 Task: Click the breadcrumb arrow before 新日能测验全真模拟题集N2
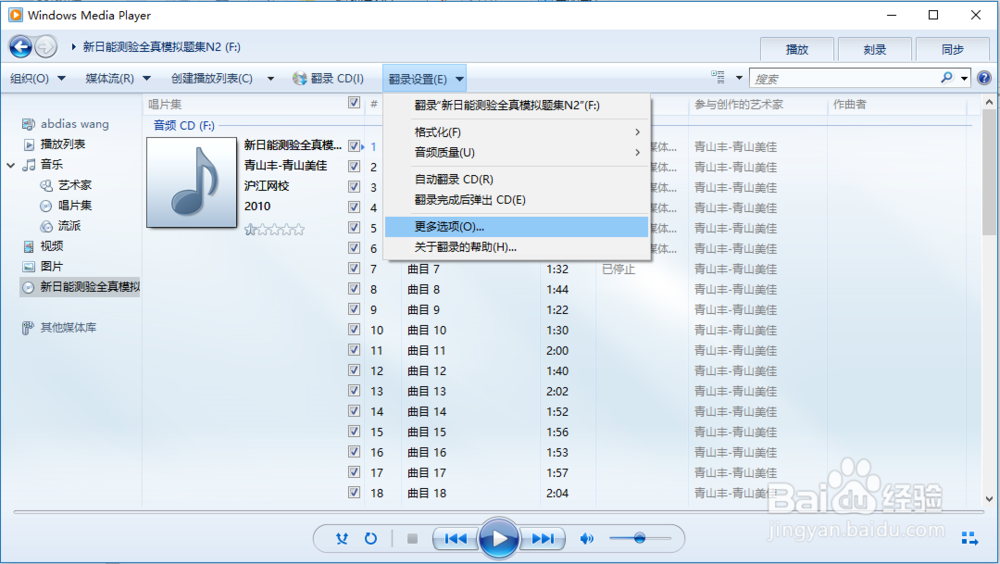tap(74, 47)
